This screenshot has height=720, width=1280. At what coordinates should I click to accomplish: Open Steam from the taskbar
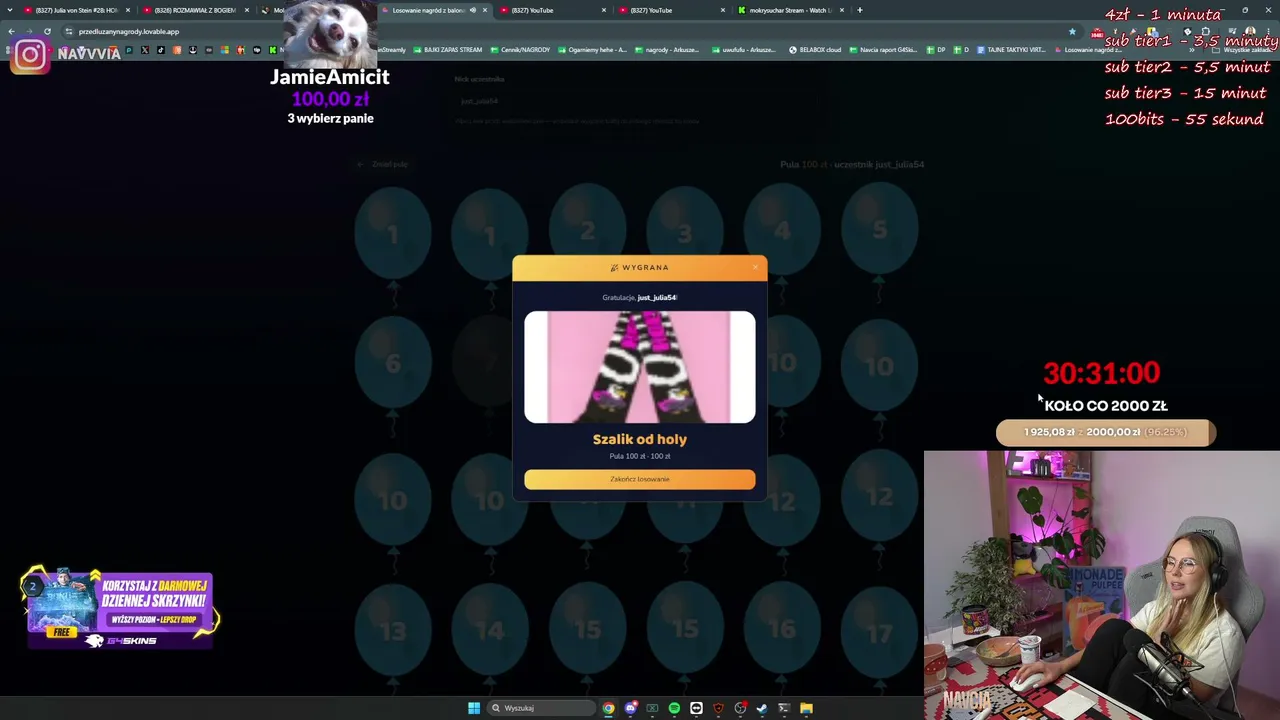762,708
